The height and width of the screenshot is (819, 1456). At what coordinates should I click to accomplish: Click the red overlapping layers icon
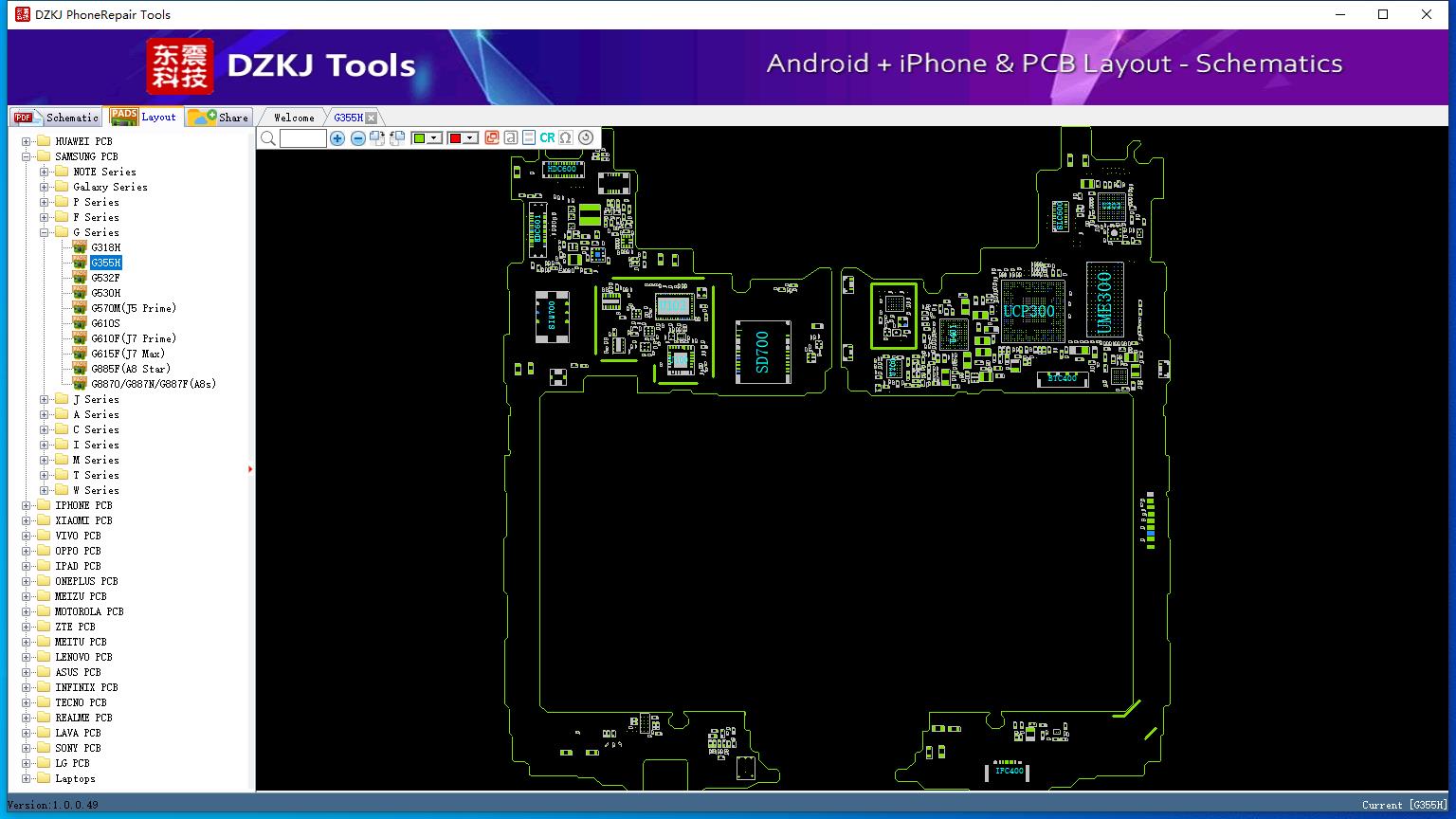(492, 138)
